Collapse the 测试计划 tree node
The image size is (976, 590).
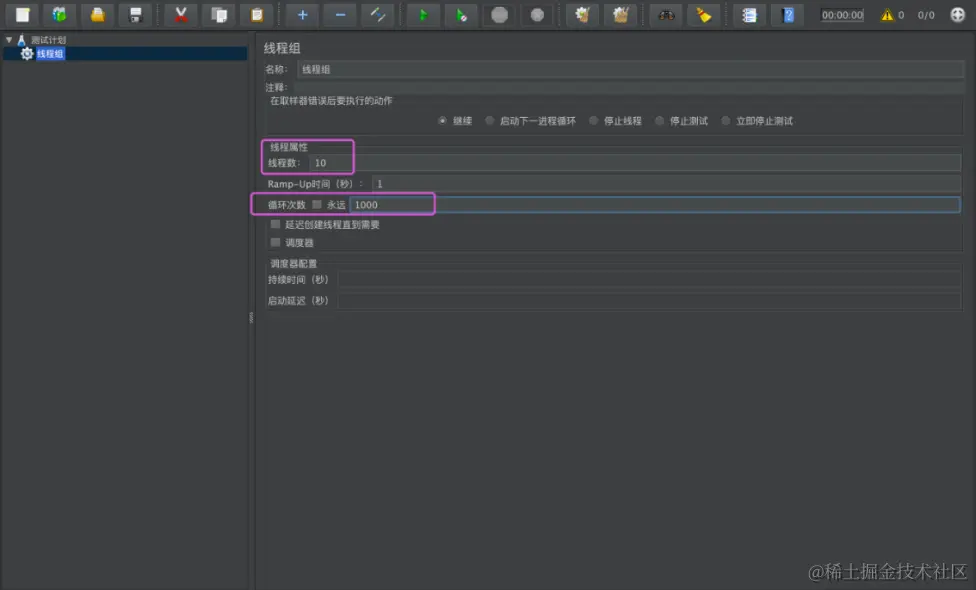[9, 40]
